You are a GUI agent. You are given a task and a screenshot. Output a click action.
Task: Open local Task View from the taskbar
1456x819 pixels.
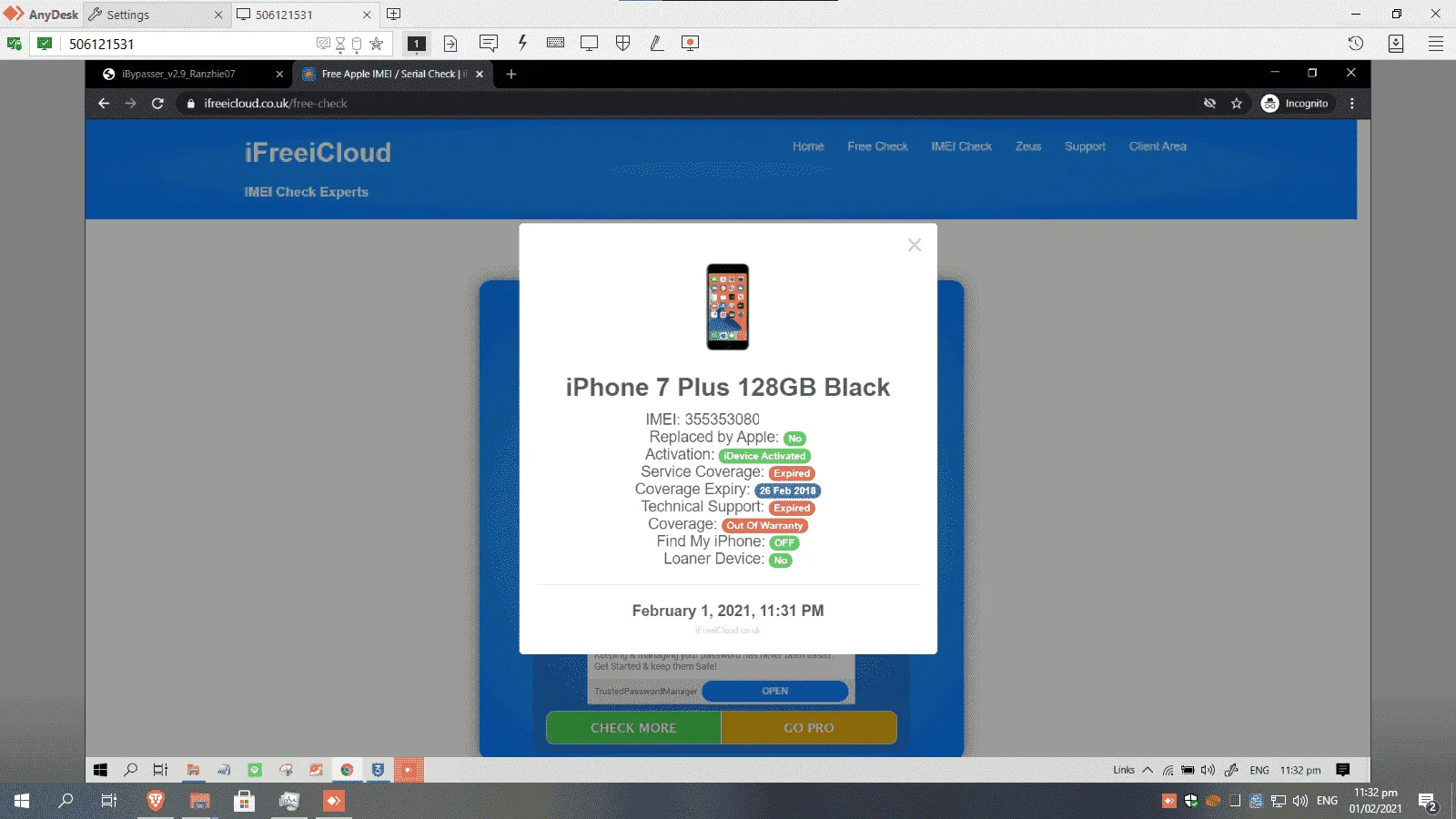click(109, 801)
